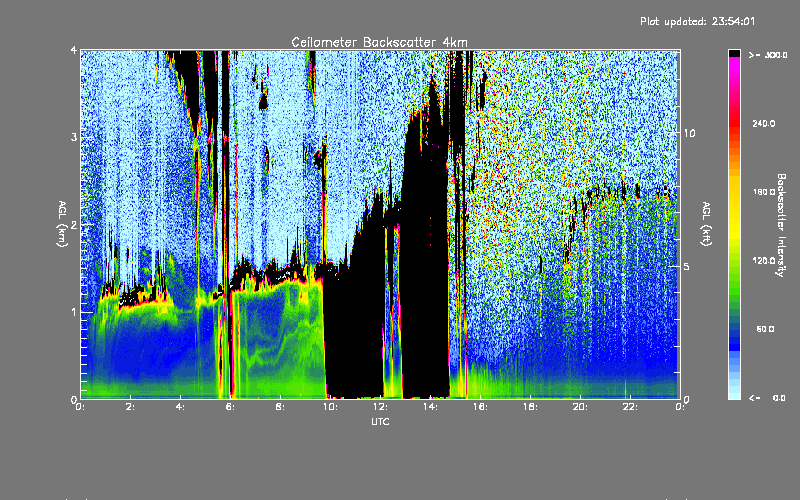Click the '10:' tick on the UTC axis
The image size is (800, 500).
330,407
